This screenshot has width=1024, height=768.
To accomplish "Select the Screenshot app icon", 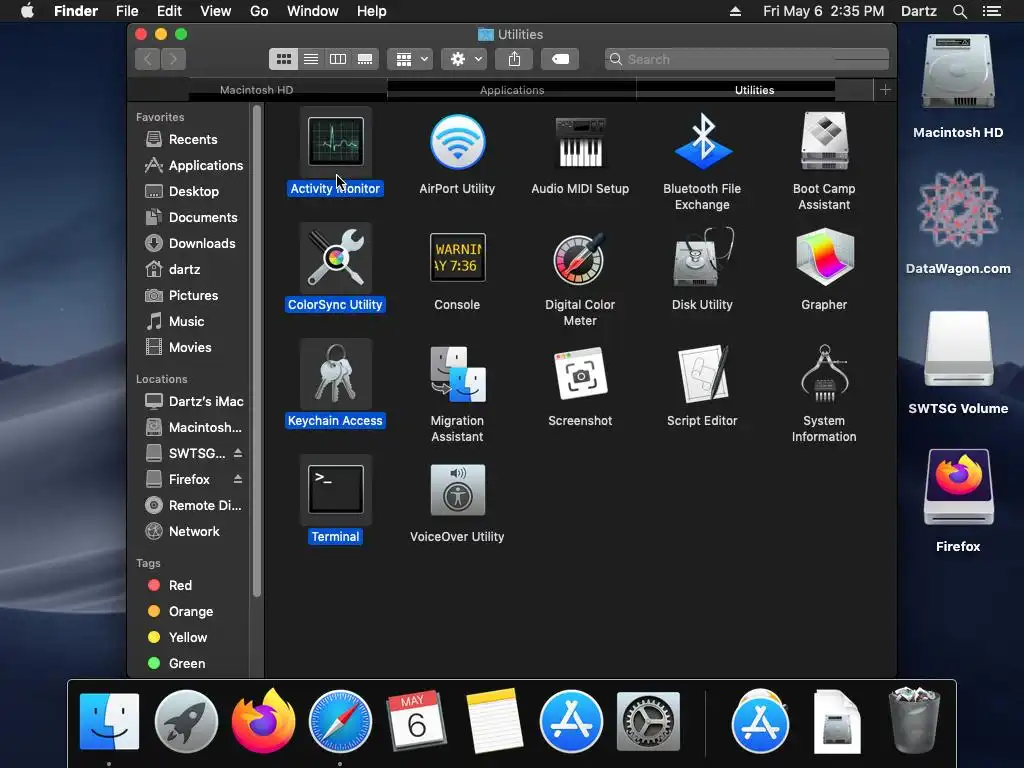I will [580, 374].
